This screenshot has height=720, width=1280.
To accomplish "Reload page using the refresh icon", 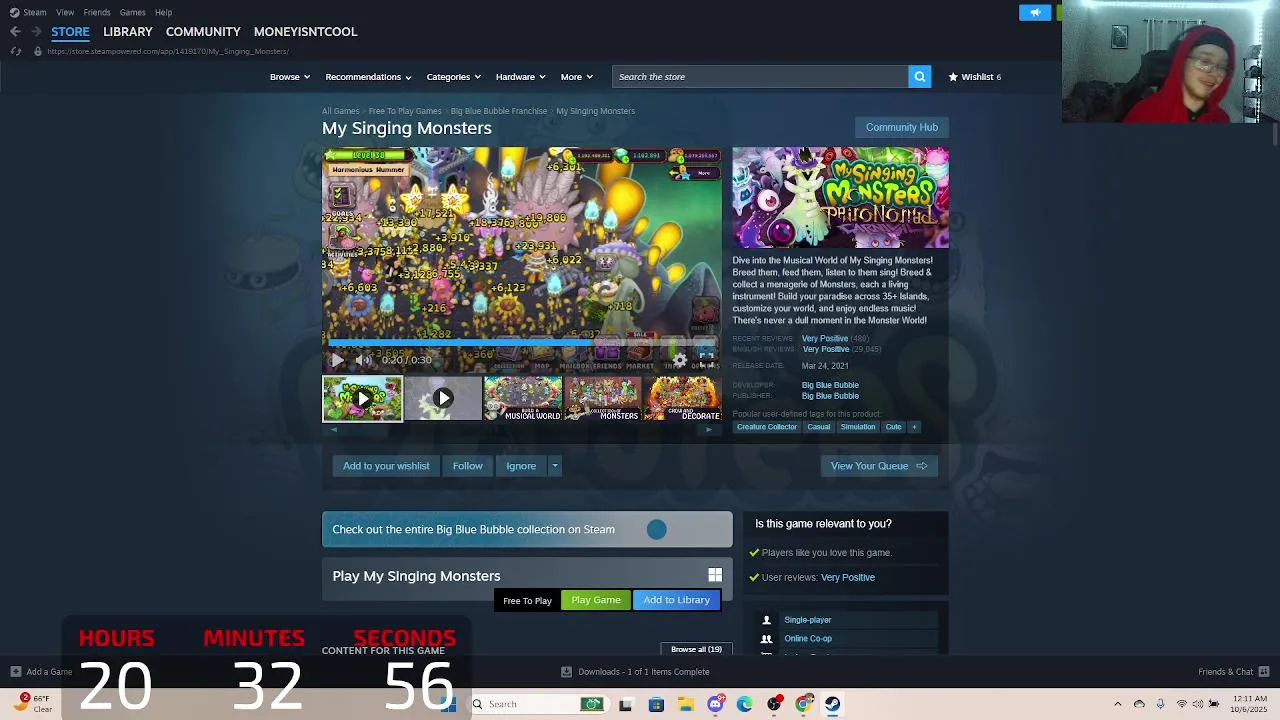I will pos(15,51).
